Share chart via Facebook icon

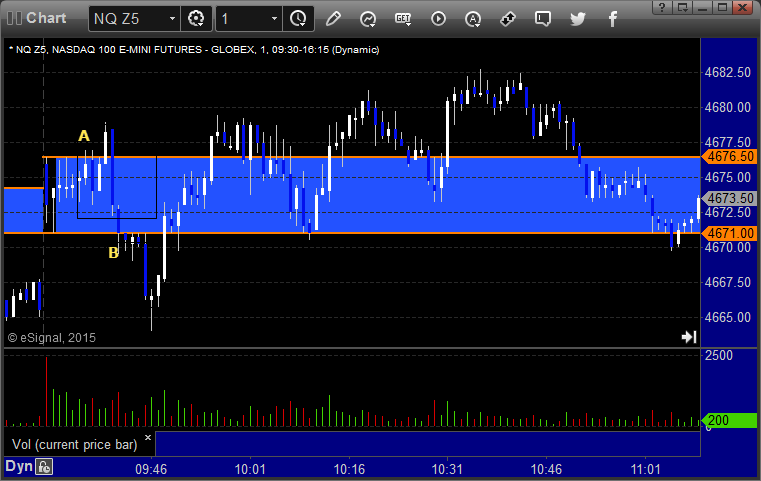(613, 19)
